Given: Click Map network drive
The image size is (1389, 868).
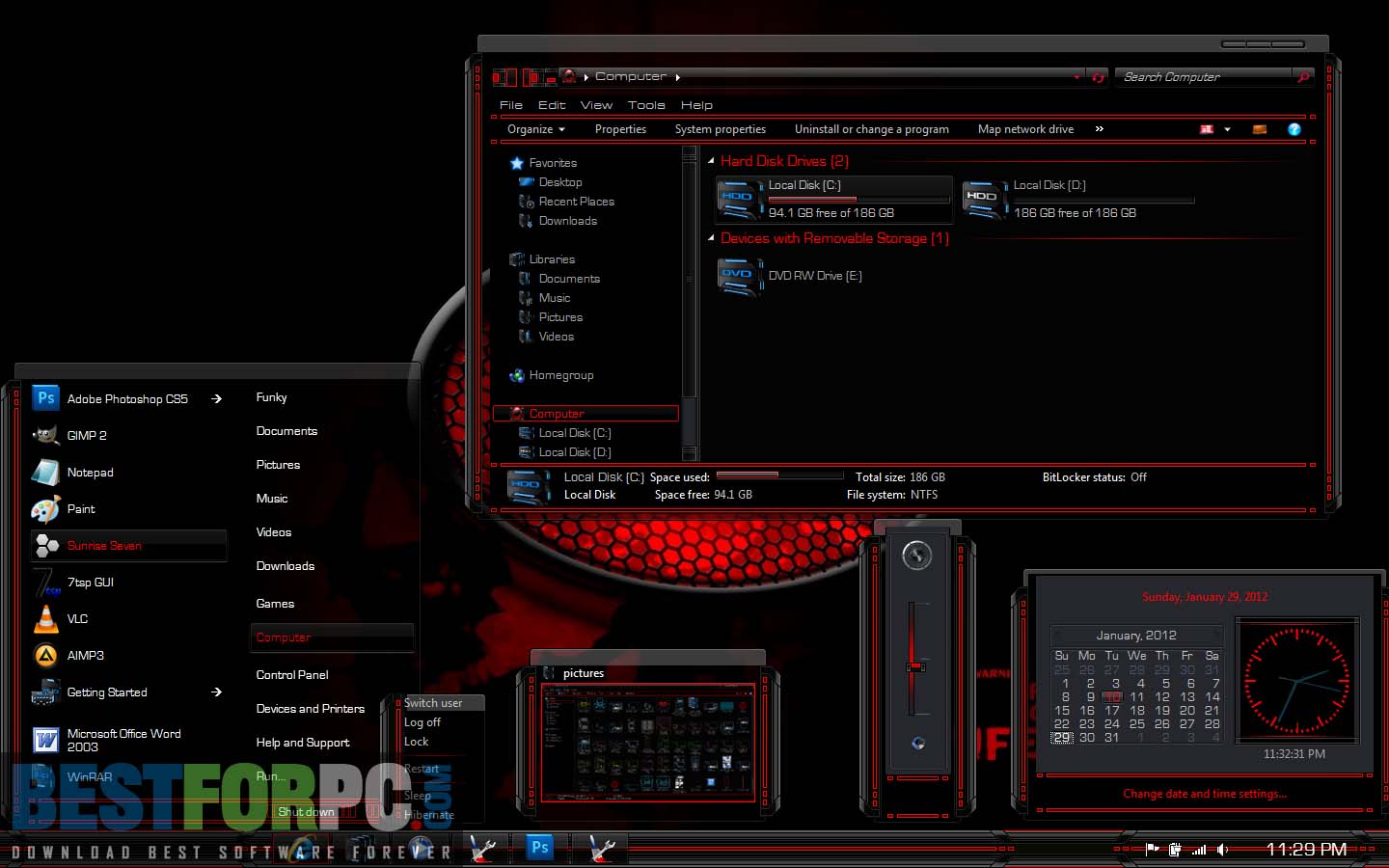Looking at the screenshot, I should coord(1025,129).
